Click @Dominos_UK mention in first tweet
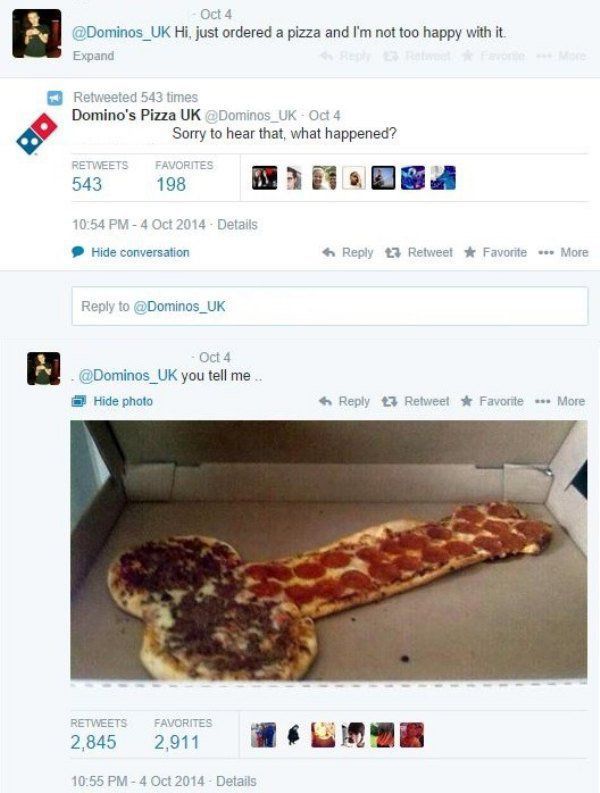 tap(121, 32)
